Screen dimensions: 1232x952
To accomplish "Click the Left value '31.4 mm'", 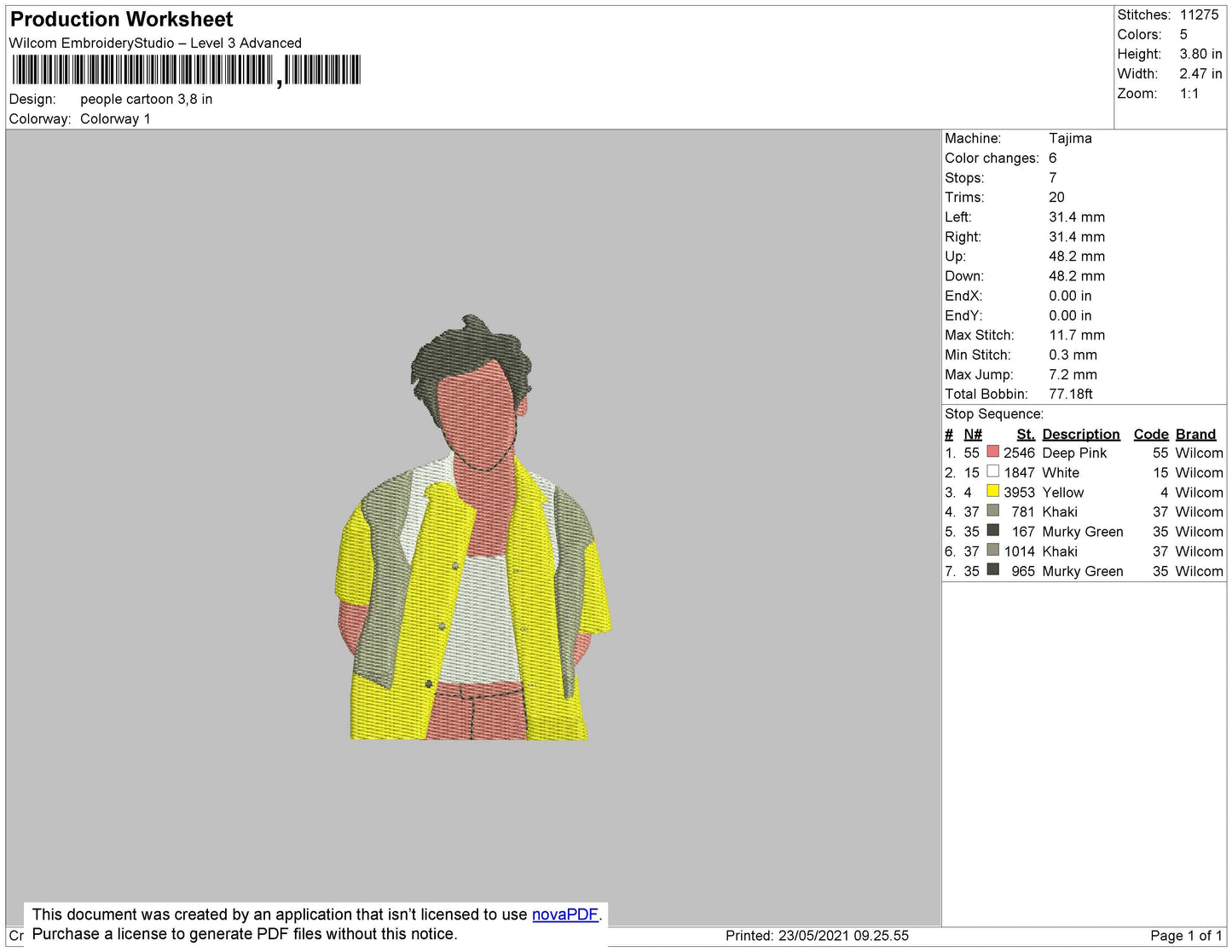I will tap(1077, 217).
